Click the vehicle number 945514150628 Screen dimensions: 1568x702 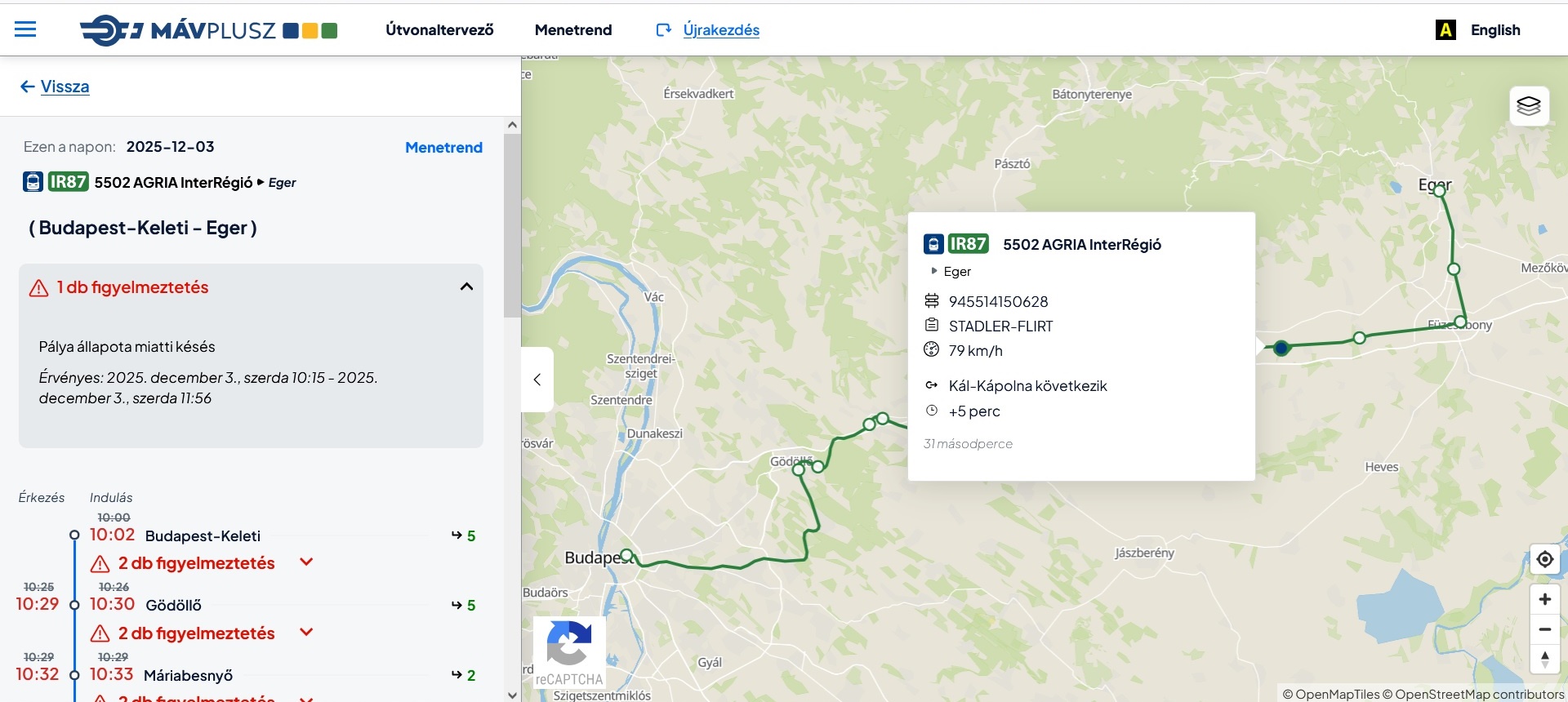click(x=998, y=301)
